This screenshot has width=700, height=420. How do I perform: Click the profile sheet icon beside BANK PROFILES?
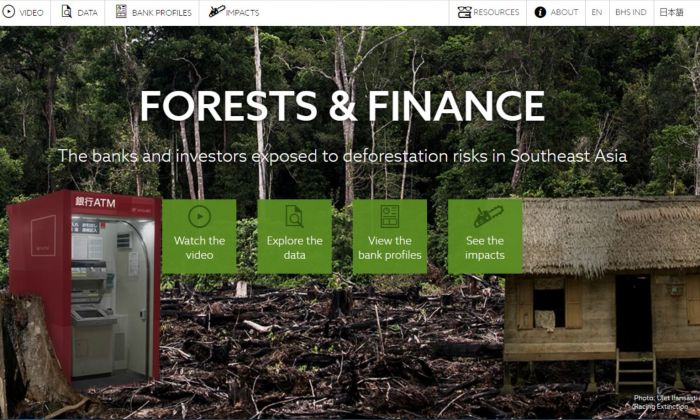tap(121, 11)
